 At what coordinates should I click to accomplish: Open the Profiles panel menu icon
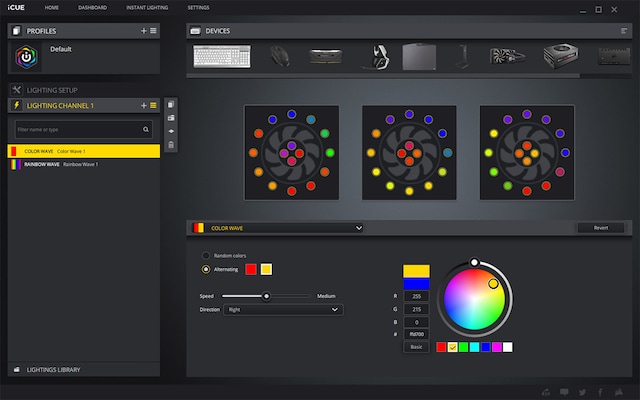click(x=153, y=31)
